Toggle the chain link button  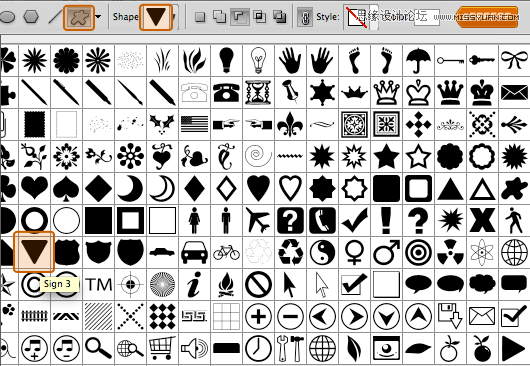[x=305, y=18]
